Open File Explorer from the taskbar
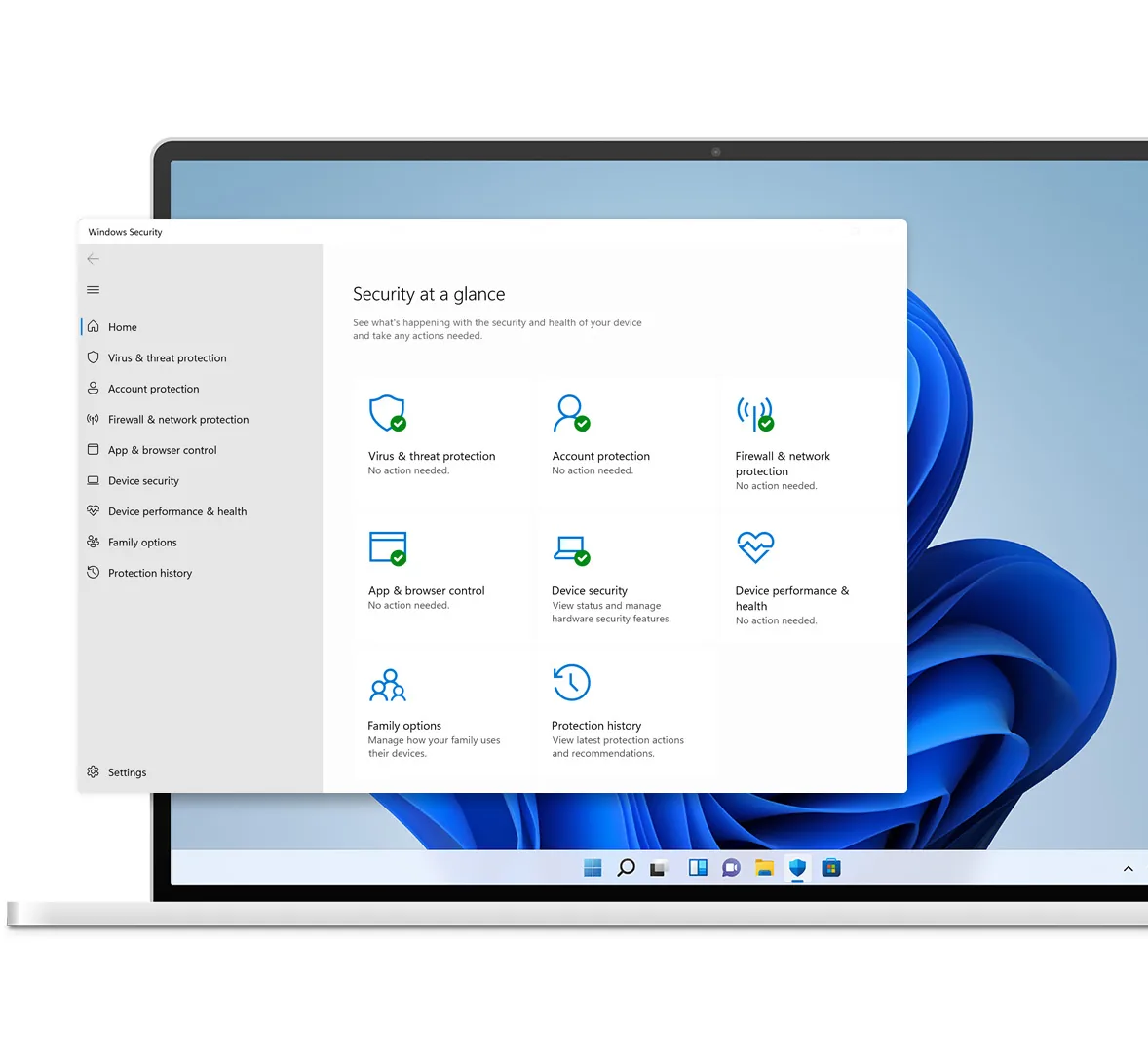The height and width of the screenshot is (1052, 1148). (764, 868)
